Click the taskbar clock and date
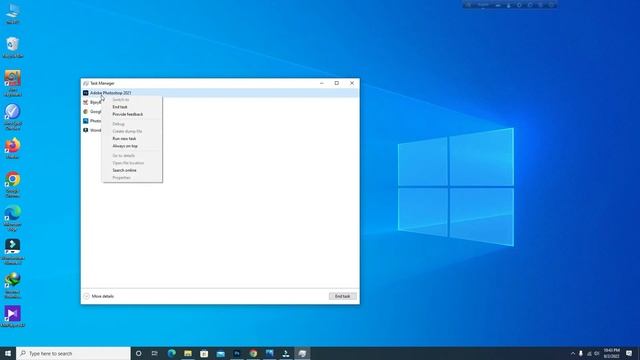This screenshot has width=640, height=360. click(x=611, y=353)
